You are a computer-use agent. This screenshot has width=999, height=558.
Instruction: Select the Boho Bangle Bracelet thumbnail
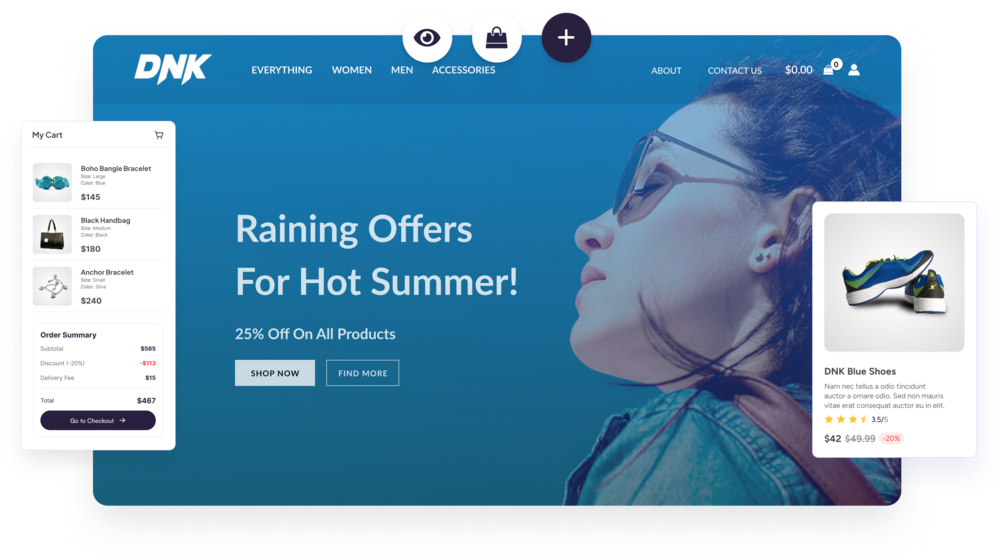point(52,182)
